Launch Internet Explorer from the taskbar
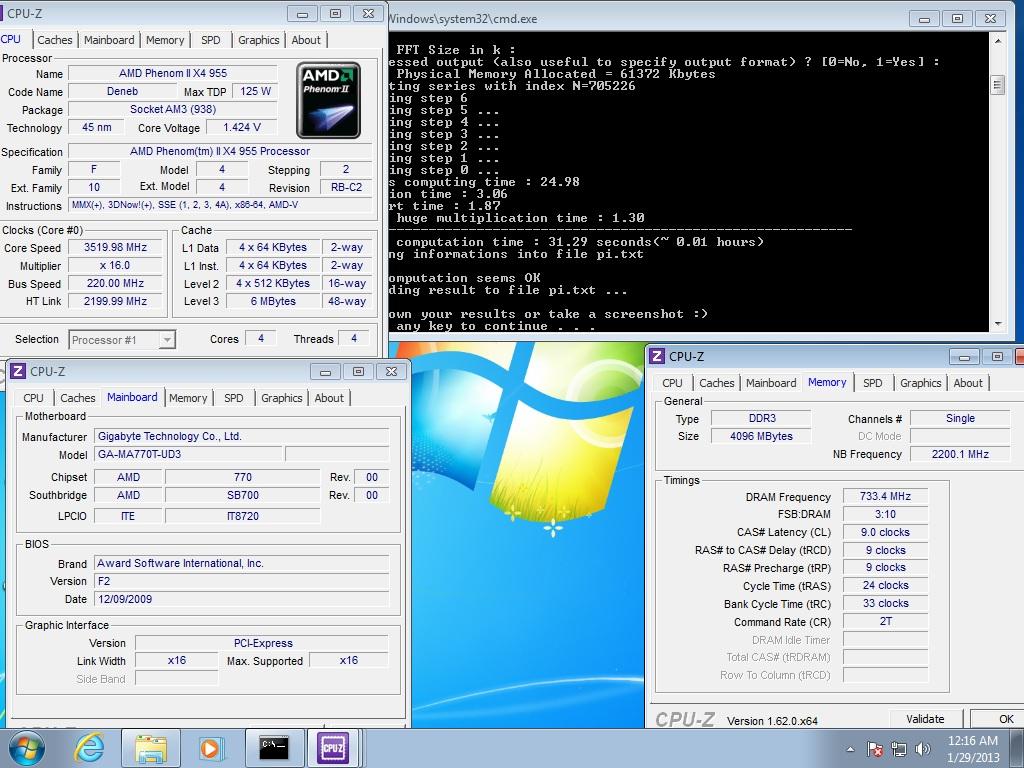 (x=89, y=748)
